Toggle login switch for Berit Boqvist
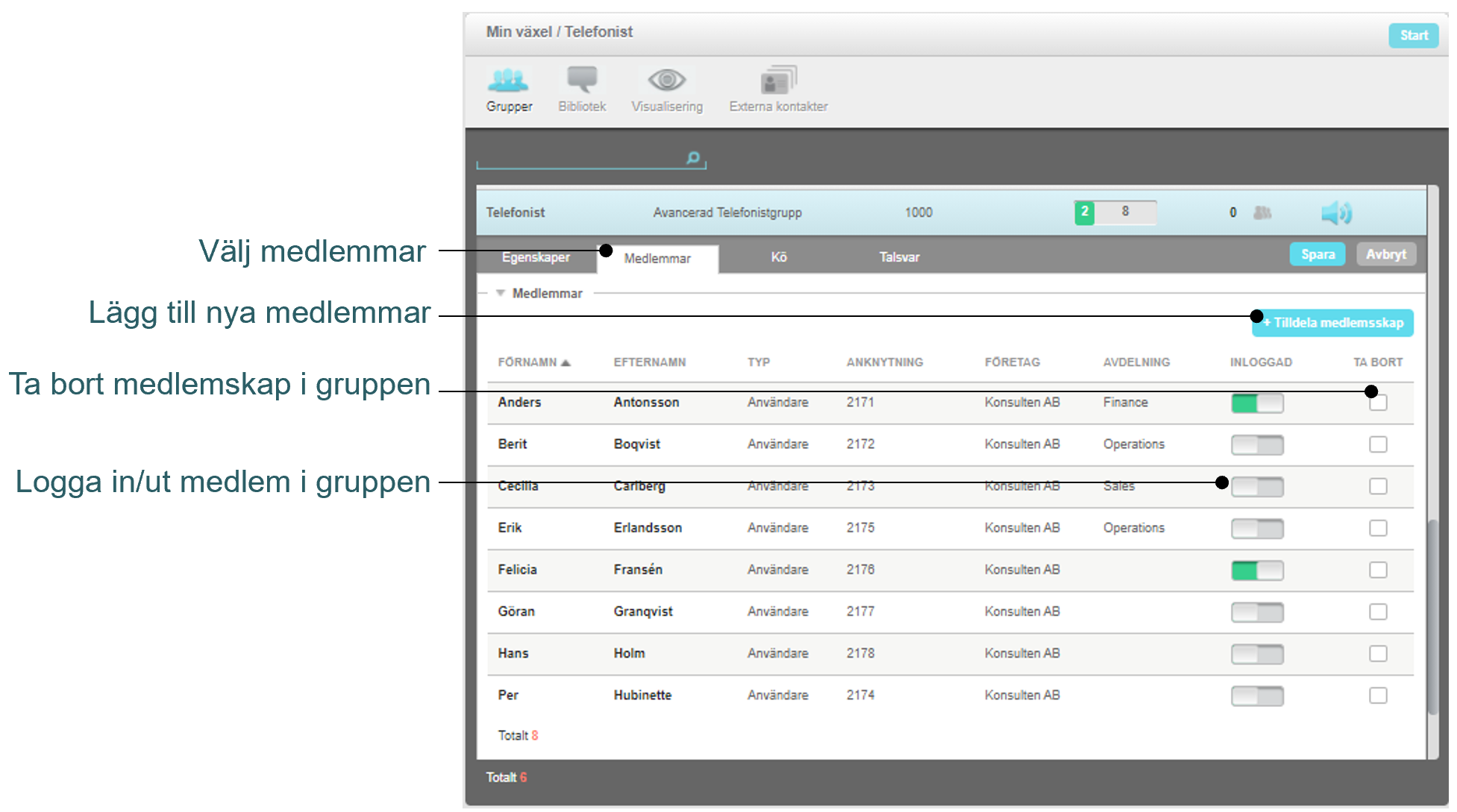Viewport: 1457px width, 812px height. coord(1257,445)
